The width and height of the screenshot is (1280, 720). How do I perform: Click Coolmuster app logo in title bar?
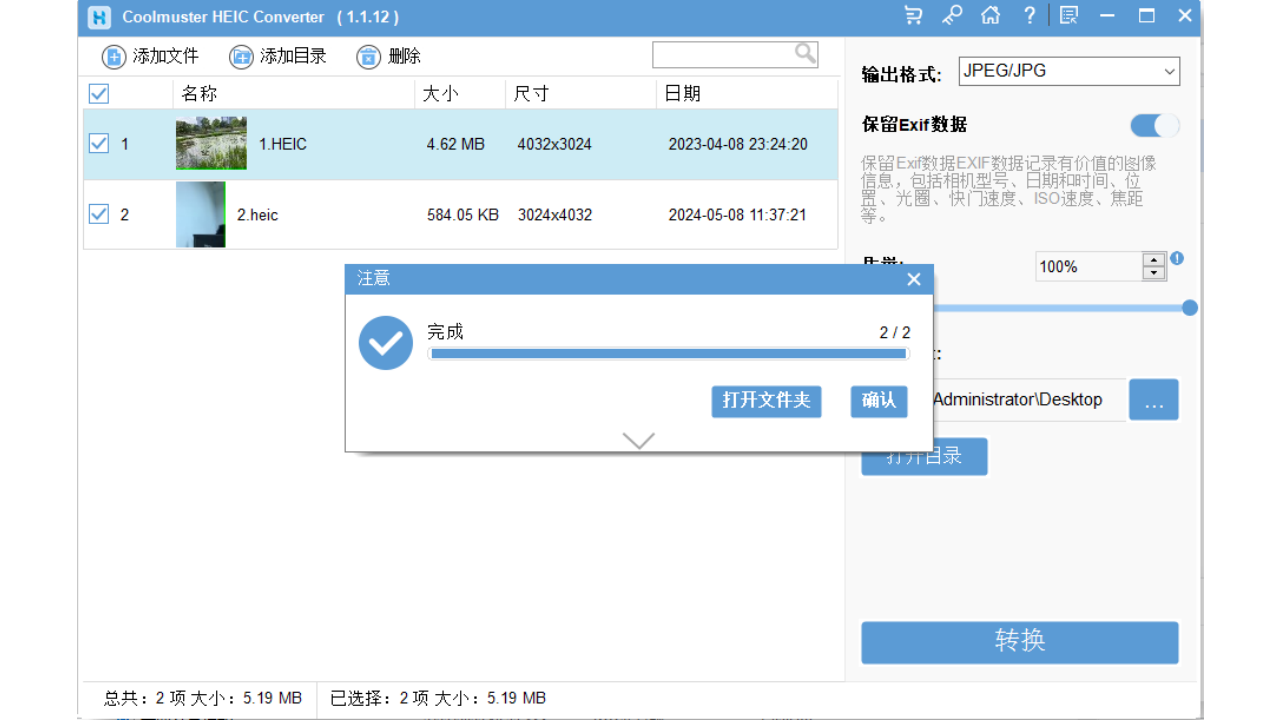coord(99,17)
